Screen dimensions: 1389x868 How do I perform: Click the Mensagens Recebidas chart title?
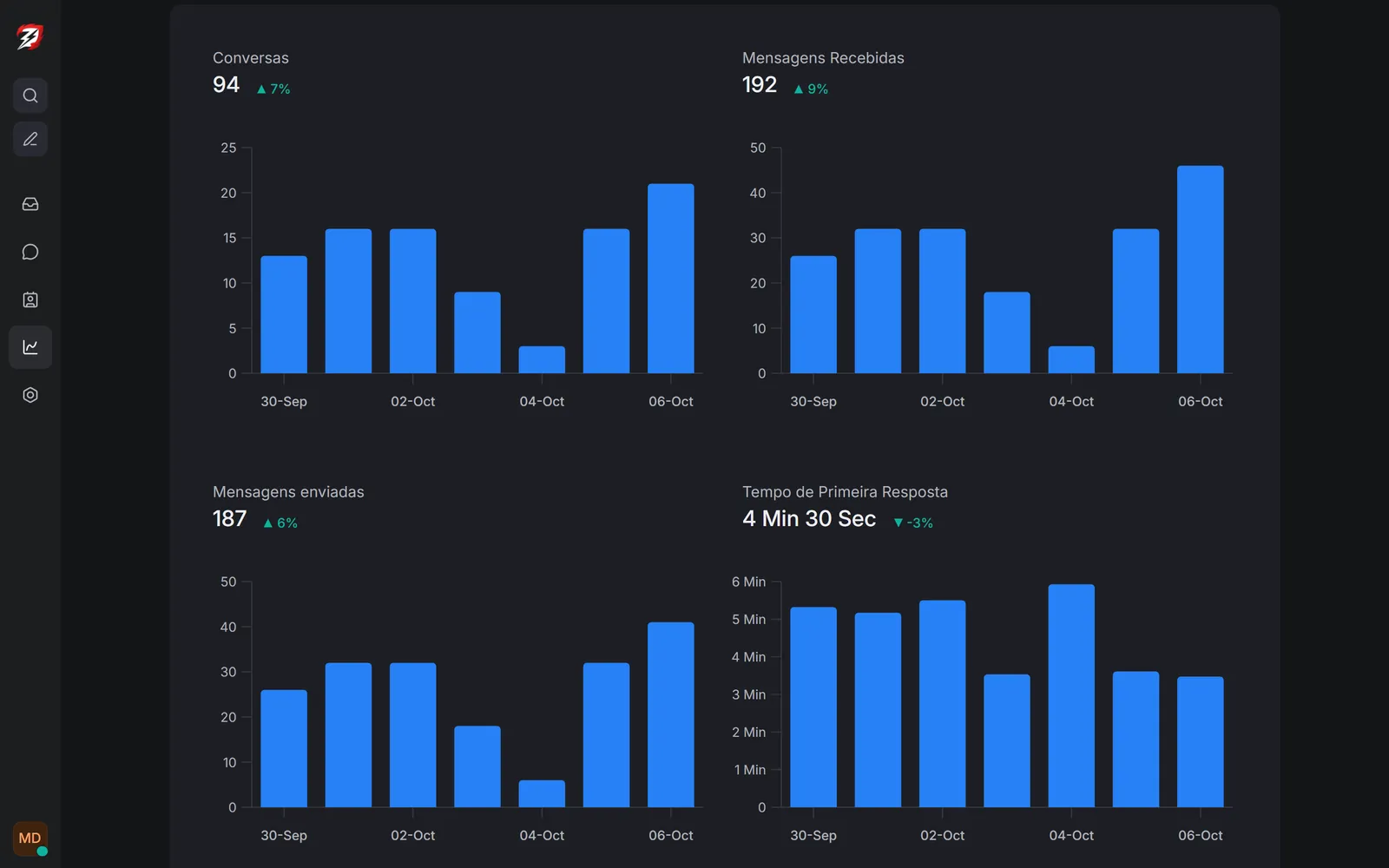tap(823, 58)
